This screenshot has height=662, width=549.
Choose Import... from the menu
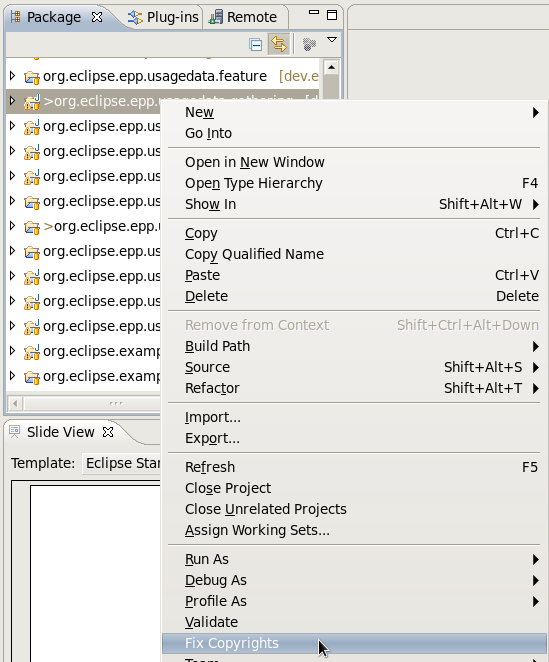click(354, 418)
